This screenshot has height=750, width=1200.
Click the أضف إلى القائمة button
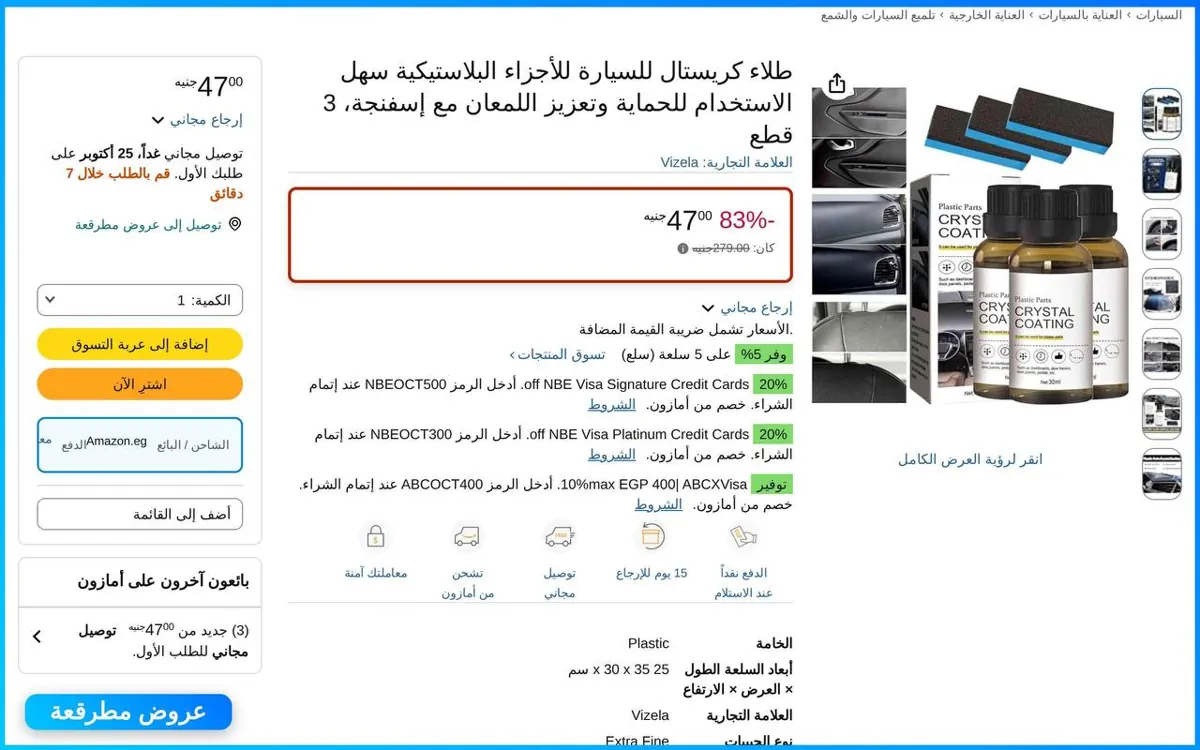140,514
